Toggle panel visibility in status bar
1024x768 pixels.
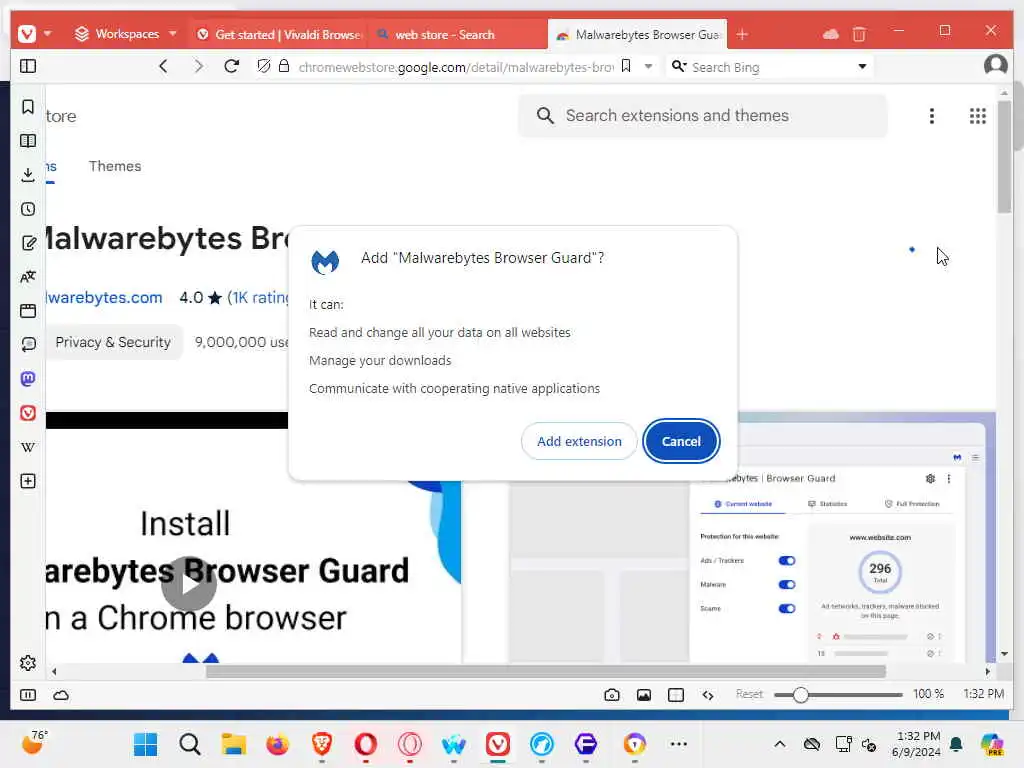28,695
